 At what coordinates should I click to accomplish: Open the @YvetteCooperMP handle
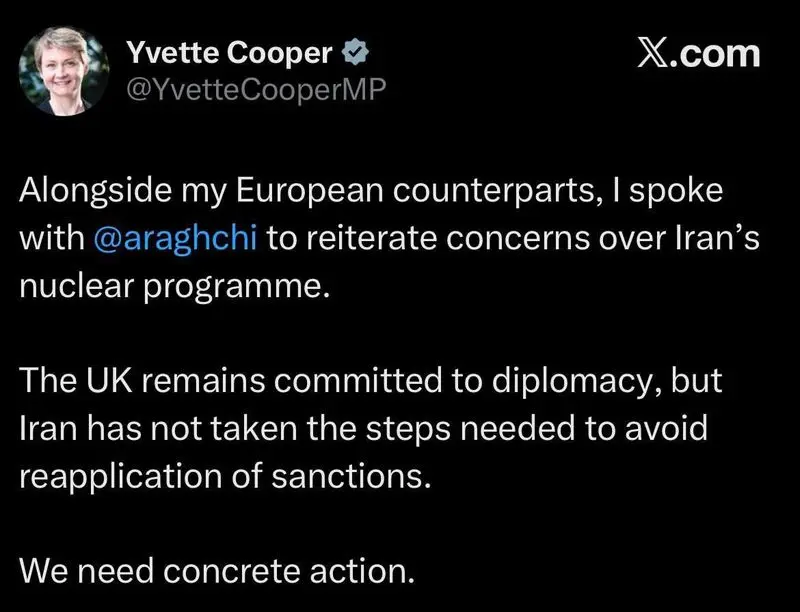[253, 90]
